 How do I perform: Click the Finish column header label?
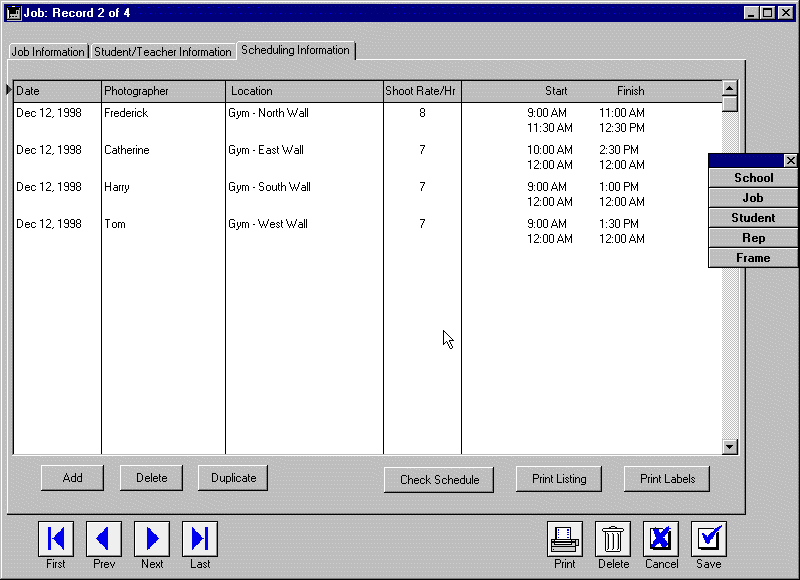coord(631,91)
